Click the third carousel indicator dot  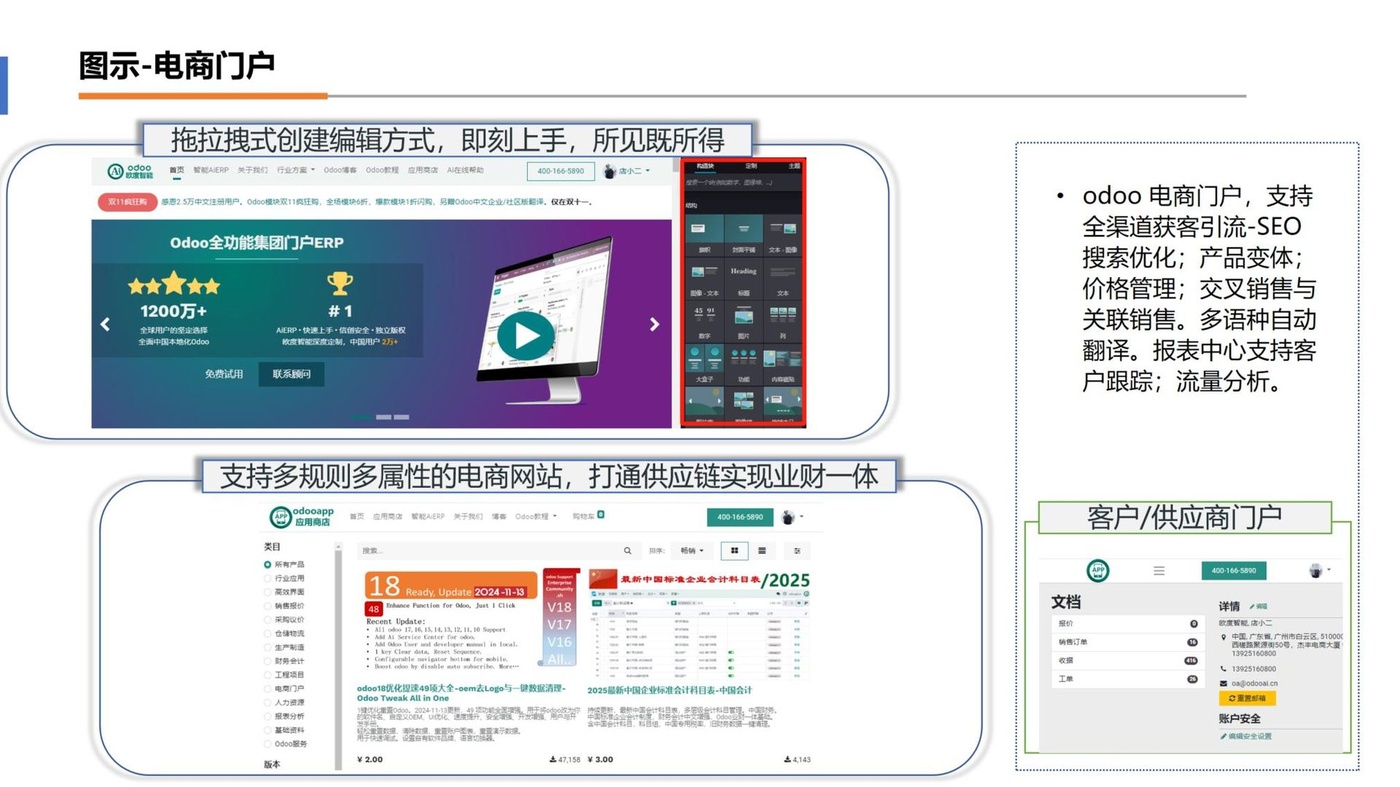pyautogui.click(x=401, y=417)
